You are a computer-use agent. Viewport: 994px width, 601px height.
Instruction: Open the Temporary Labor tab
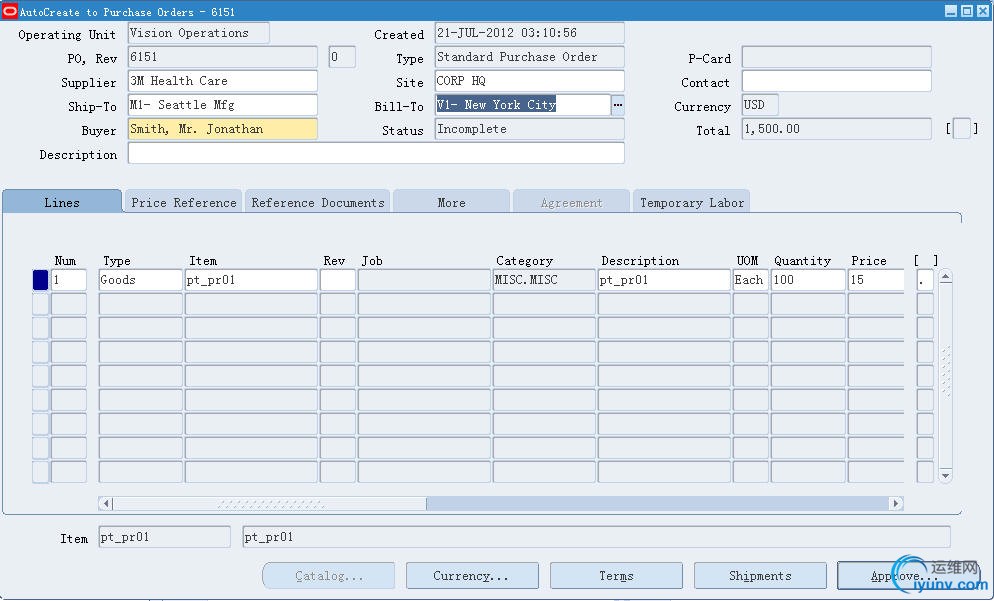coord(692,202)
